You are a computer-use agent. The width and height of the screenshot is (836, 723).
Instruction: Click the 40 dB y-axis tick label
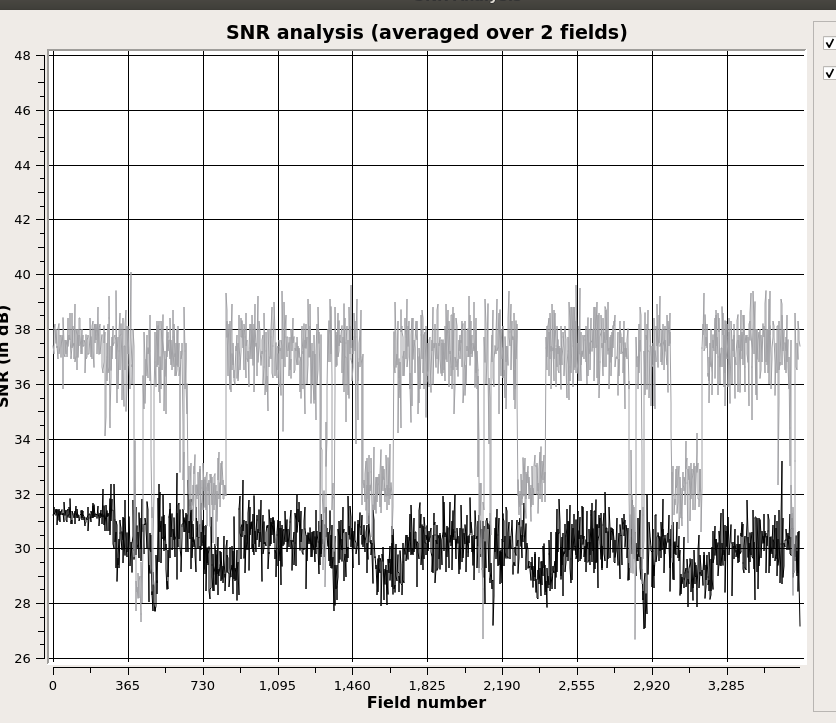click(23, 274)
